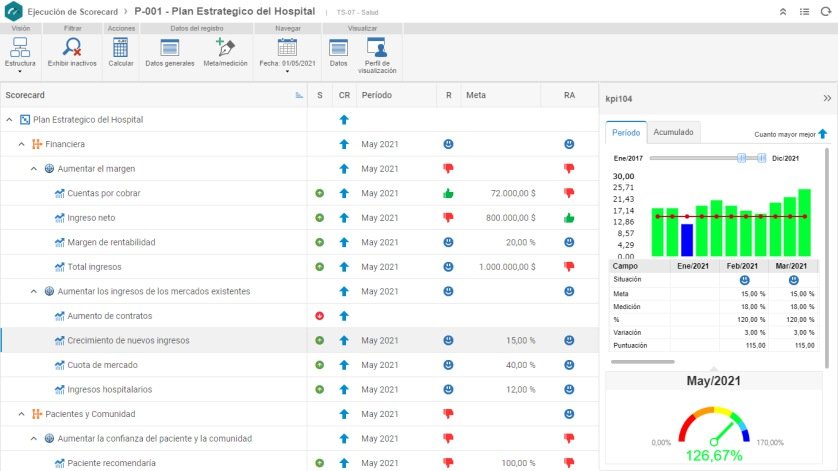The image size is (838, 471).
Task: Open the Perfil de visualización icon
Action: tap(377, 55)
